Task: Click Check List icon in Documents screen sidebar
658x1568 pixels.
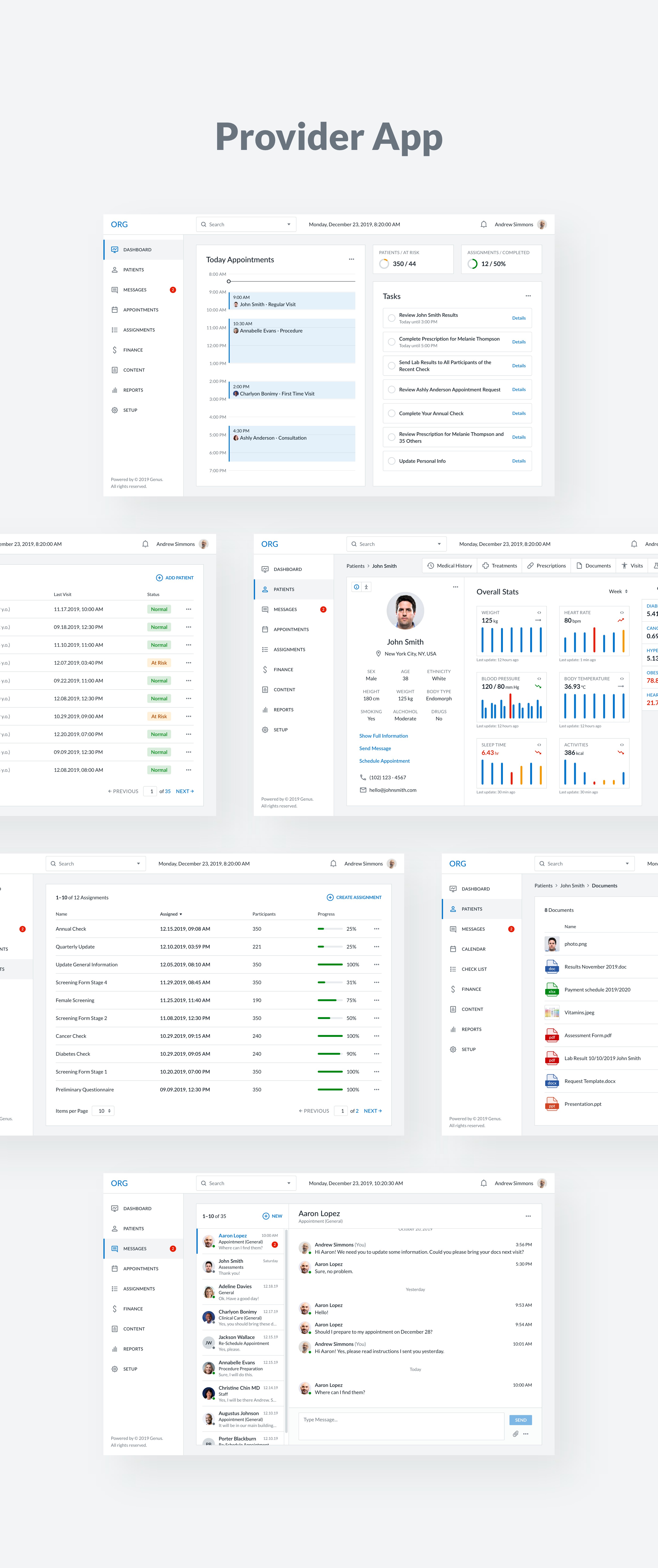Action: tap(453, 969)
